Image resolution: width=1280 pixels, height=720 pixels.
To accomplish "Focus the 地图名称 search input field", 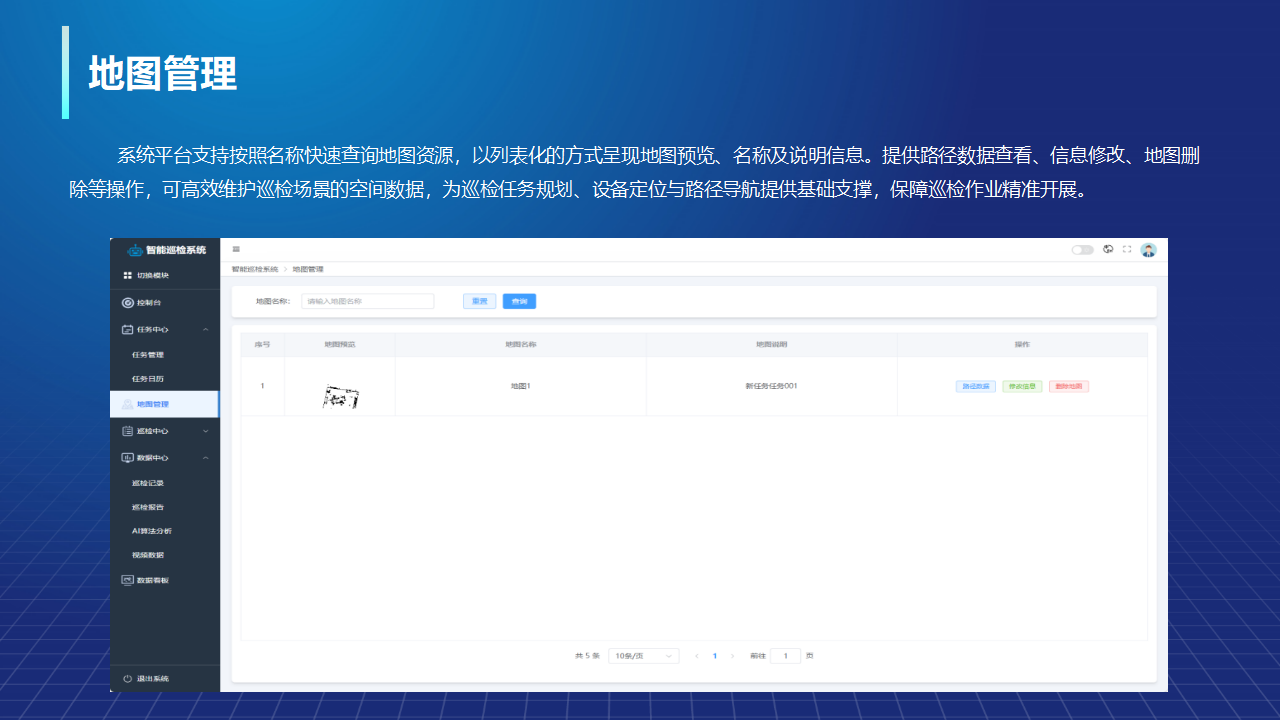I will 368,301.
